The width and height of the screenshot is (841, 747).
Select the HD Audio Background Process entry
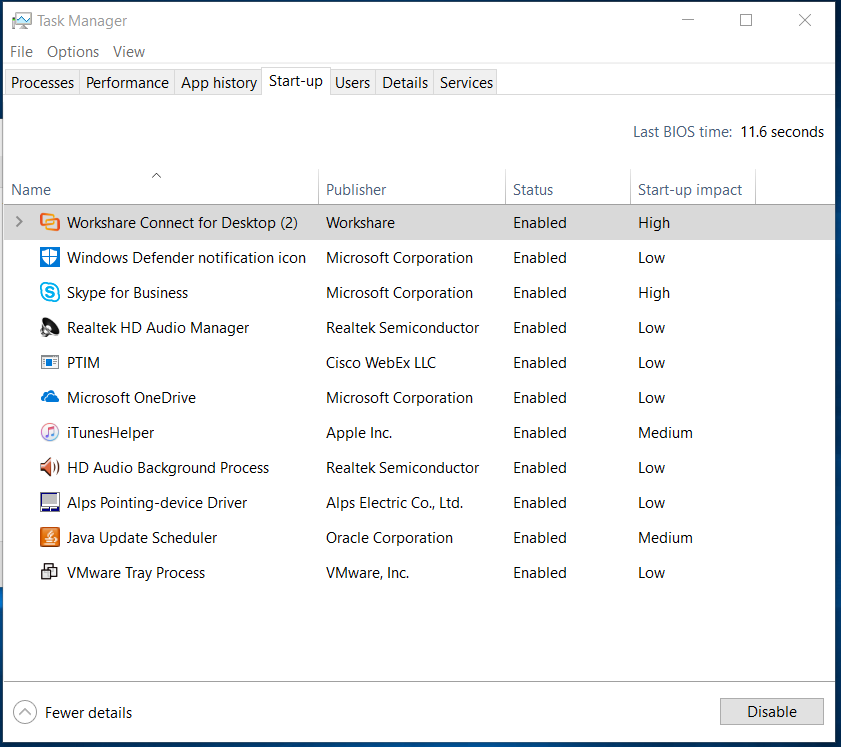point(419,467)
